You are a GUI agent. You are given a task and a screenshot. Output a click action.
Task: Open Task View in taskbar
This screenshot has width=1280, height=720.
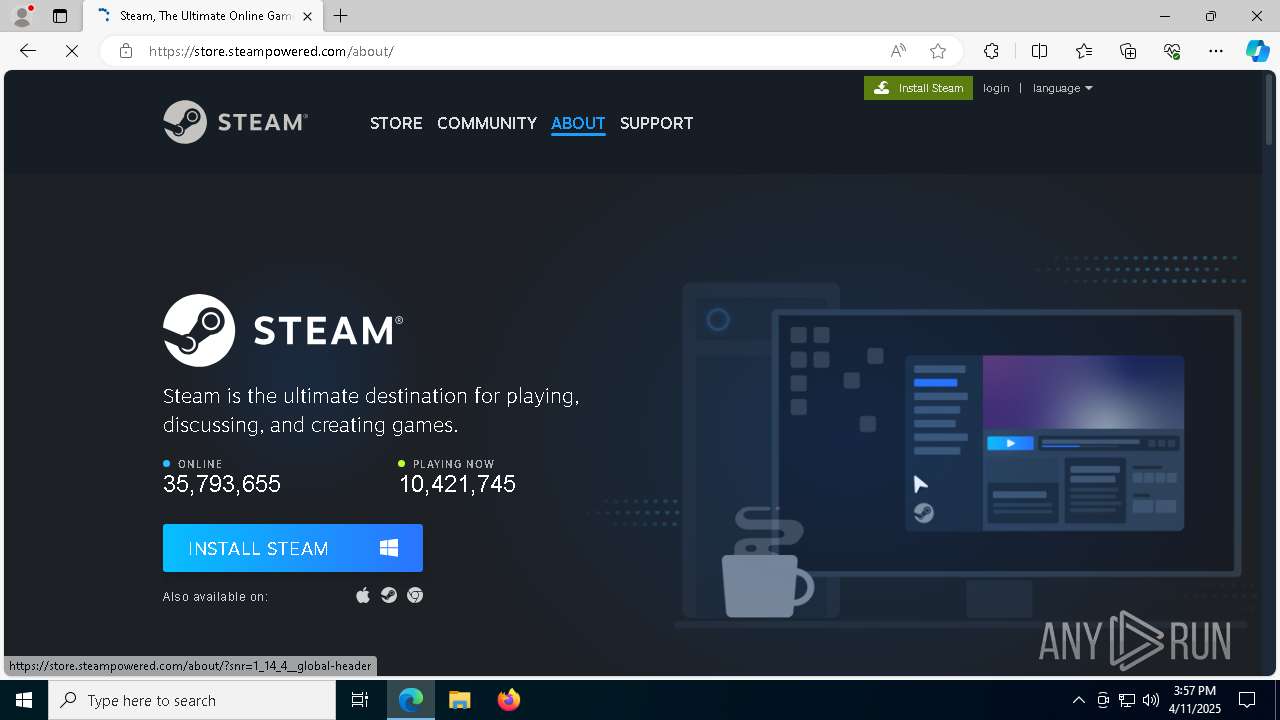point(360,700)
